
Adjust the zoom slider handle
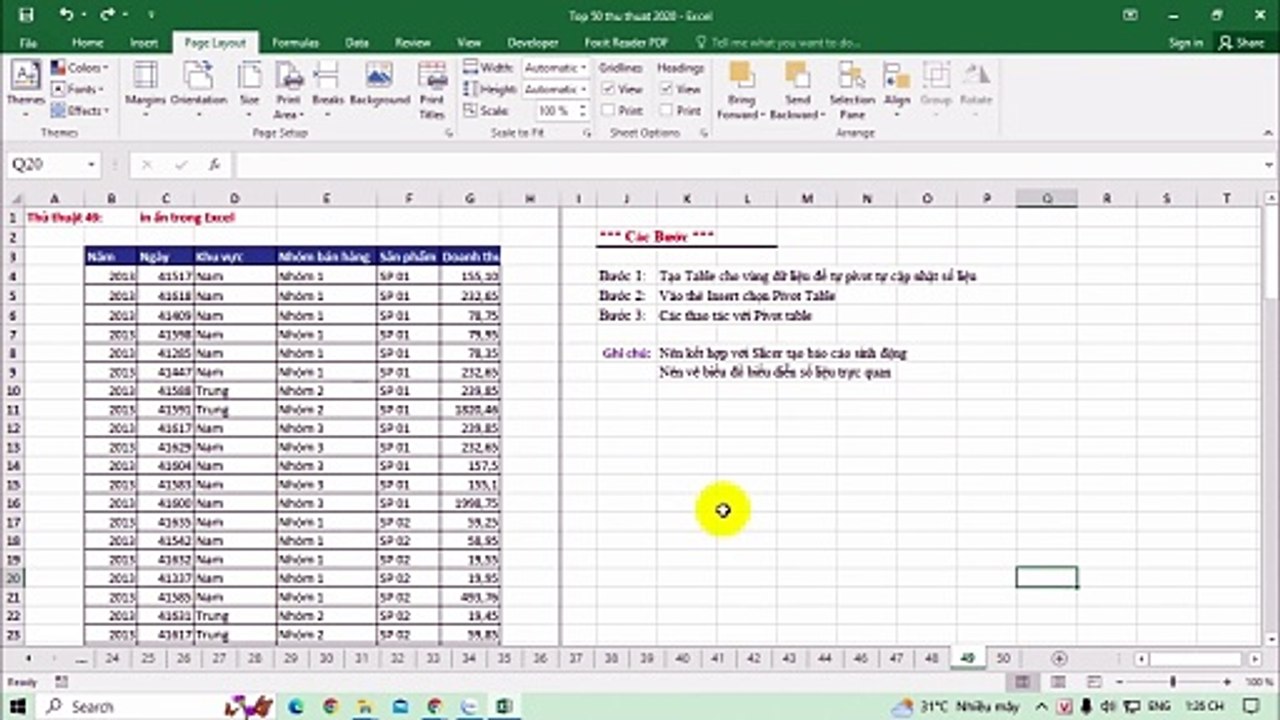pos(1173,681)
